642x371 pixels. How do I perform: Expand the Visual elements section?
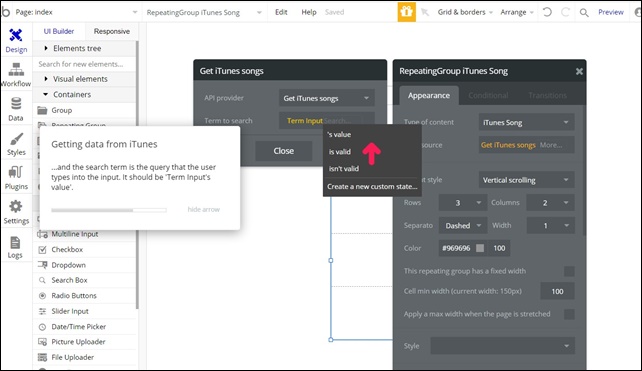tap(84, 79)
